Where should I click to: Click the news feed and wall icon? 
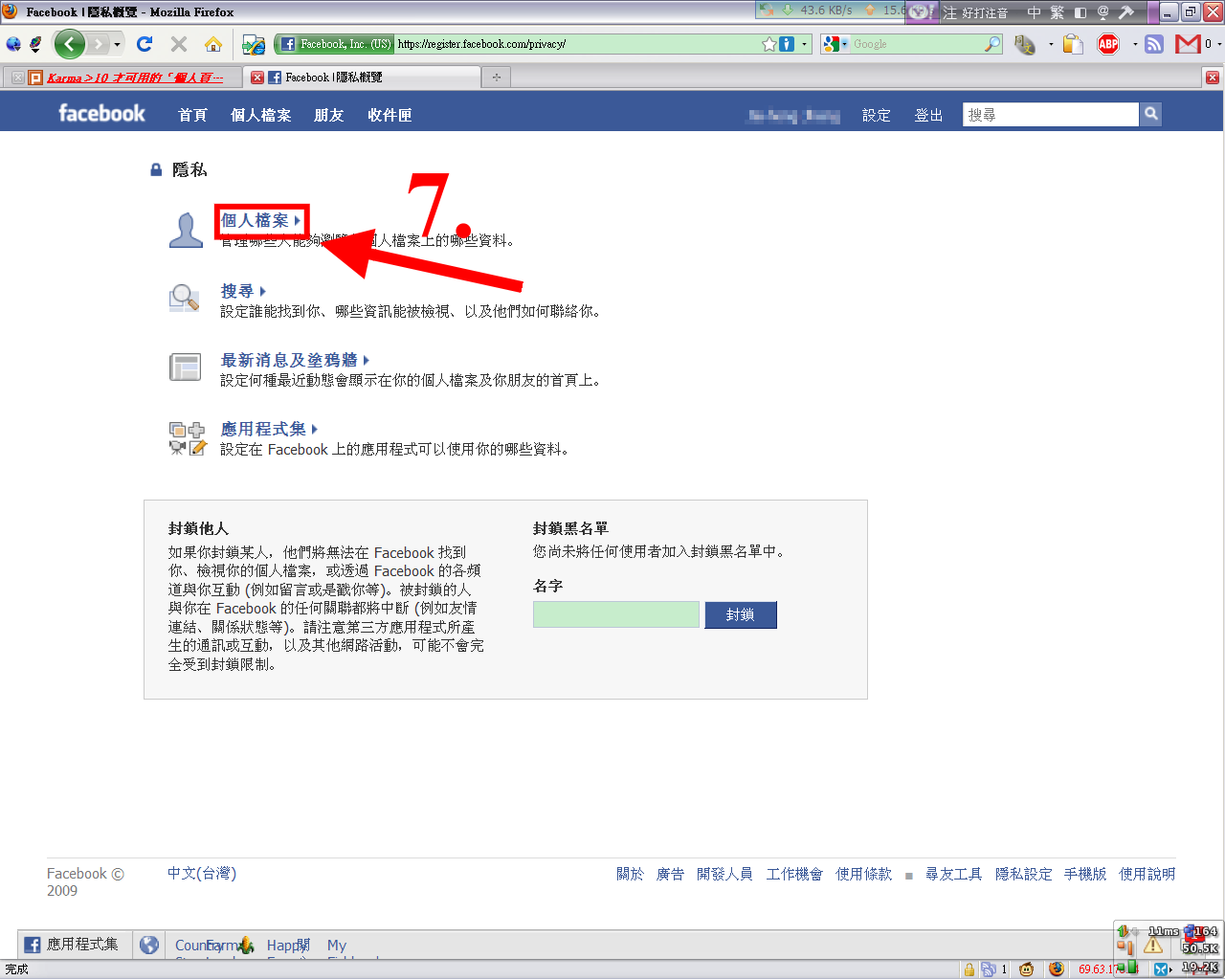185,367
